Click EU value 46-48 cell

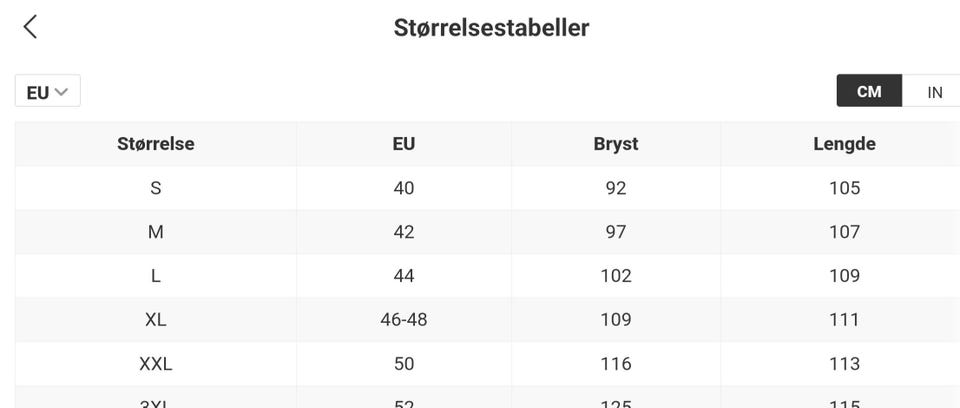pyautogui.click(x=404, y=320)
